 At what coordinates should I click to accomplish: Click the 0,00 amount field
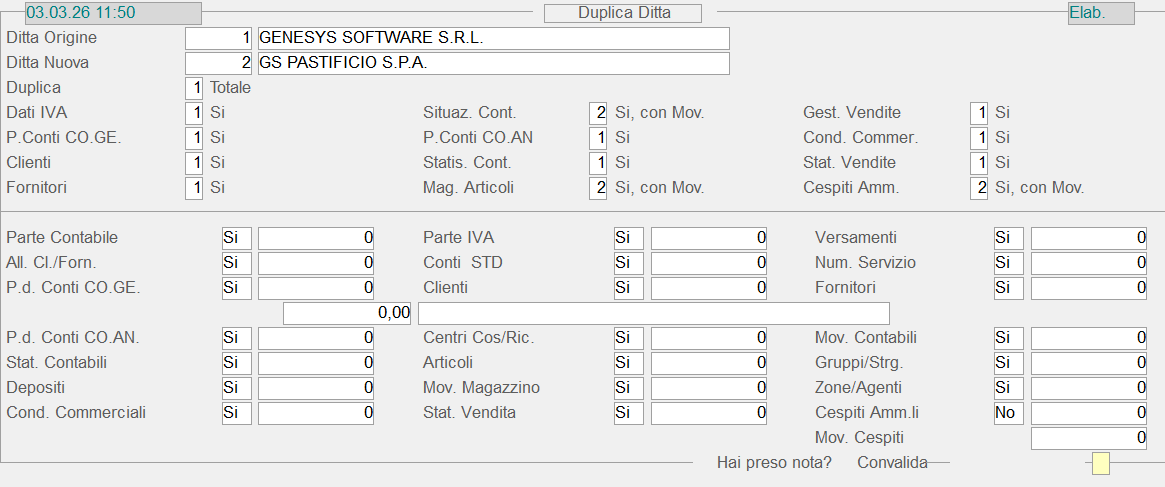tap(347, 313)
